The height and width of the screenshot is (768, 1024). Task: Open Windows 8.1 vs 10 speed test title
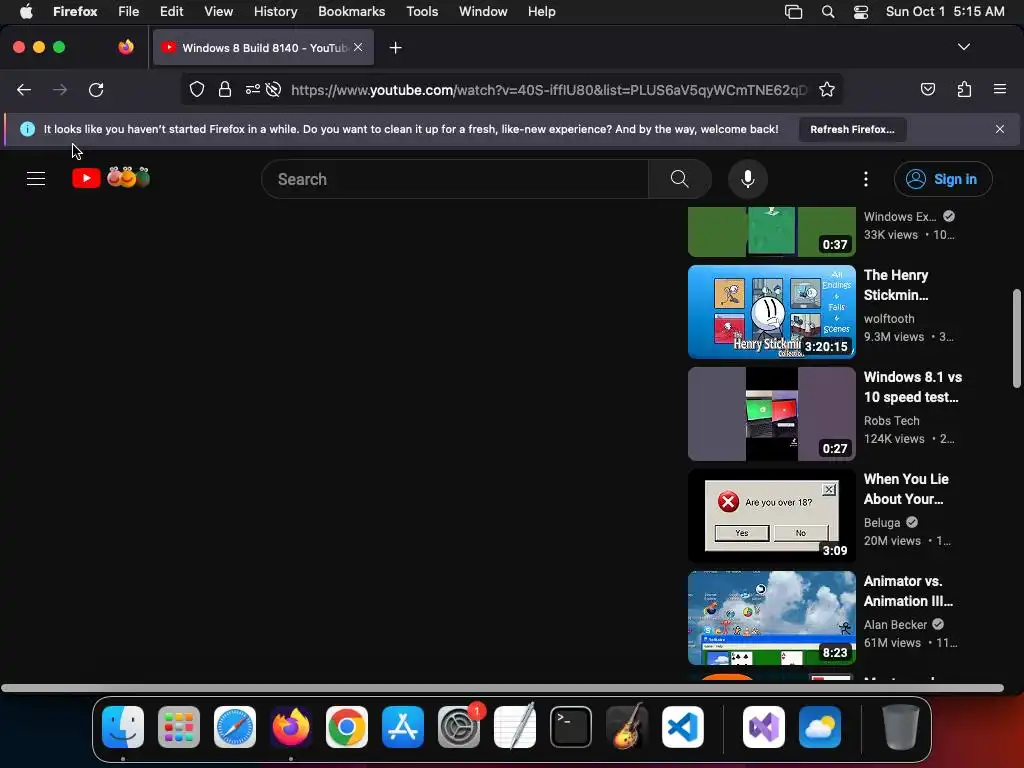(x=912, y=387)
